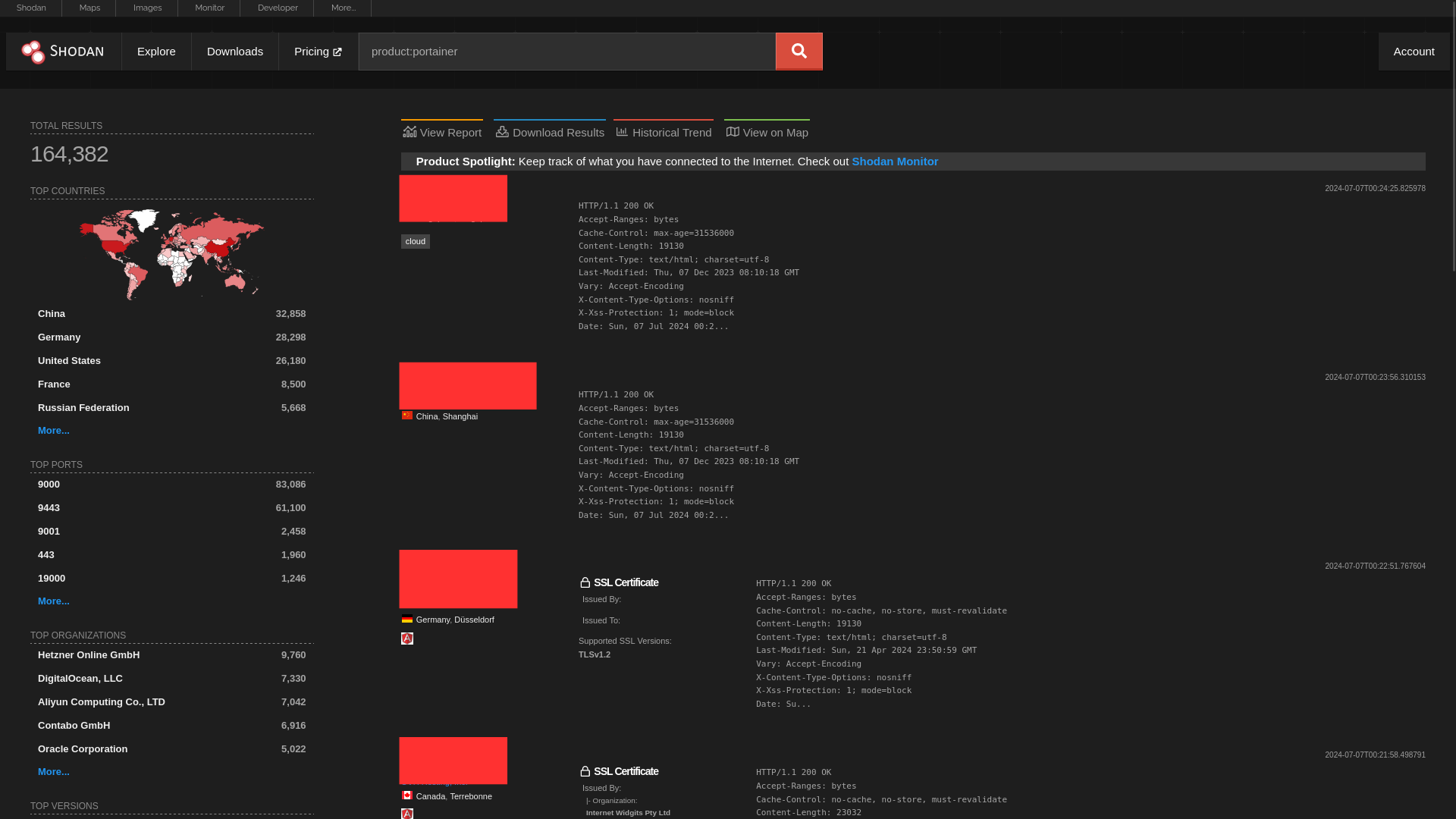Image resolution: width=1456 pixels, height=819 pixels.
Task: Click the Canada flag icon near Terrebonne
Action: [407, 795]
